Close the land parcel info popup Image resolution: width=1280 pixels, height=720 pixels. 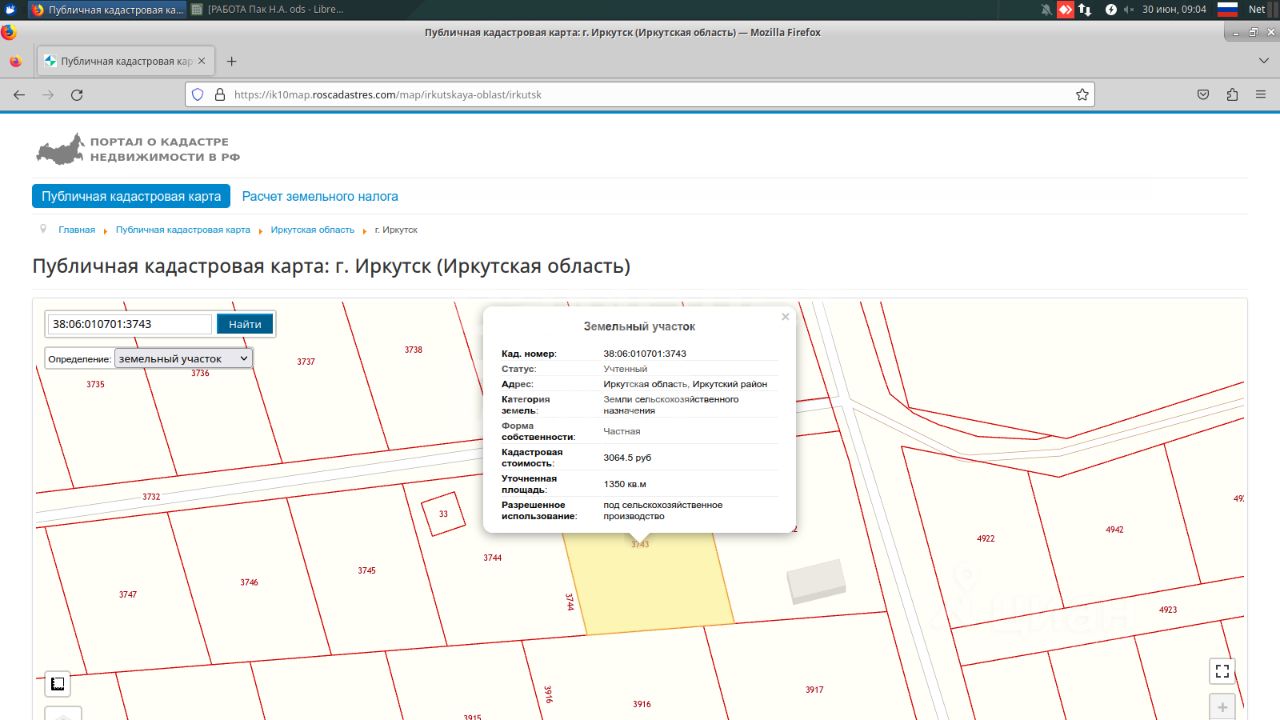coord(785,317)
